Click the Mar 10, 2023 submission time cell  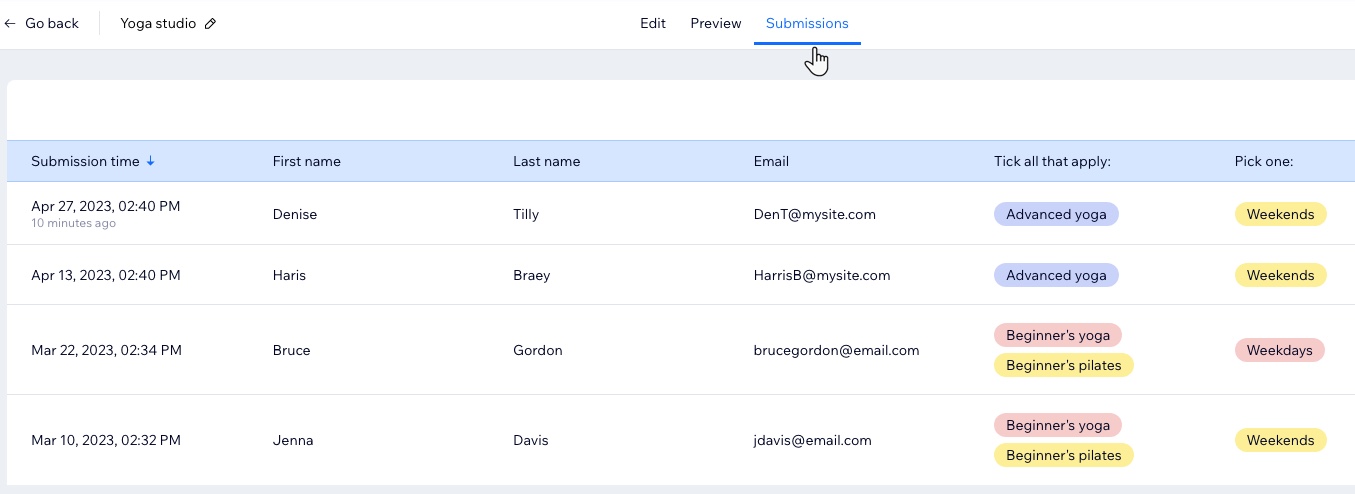click(x=106, y=440)
